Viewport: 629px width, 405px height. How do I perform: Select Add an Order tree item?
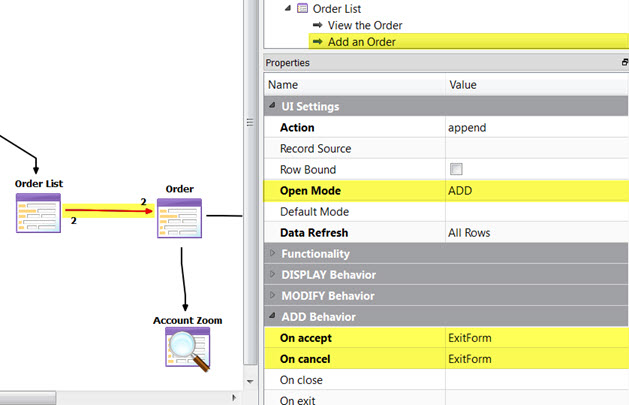point(362,42)
